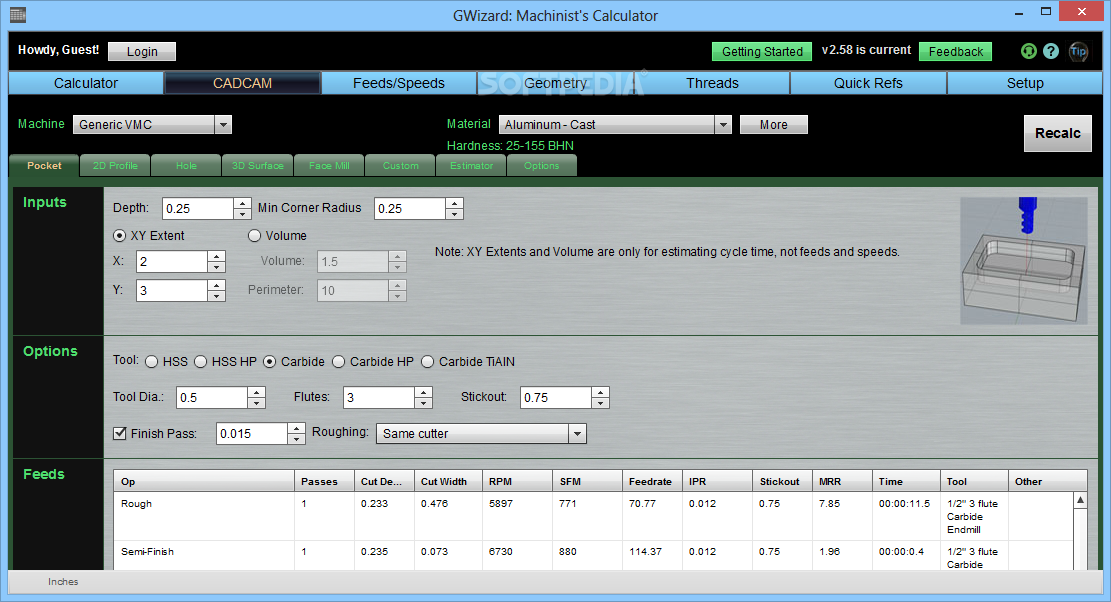Click the Y extent stepper
The height and width of the screenshot is (602, 1111).
point(217,290)
